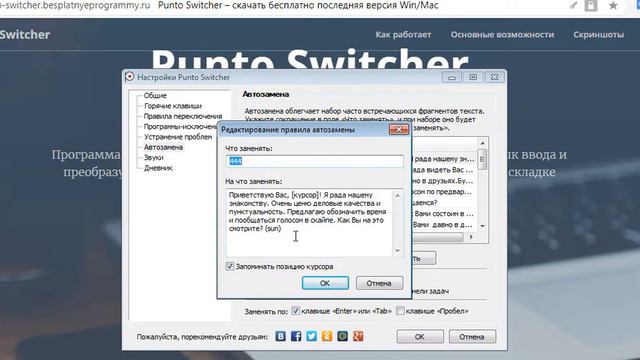This screenshot has height=360, width=640.
Task: Share via the Twitter icon
Action: click(x=311, y=336)
